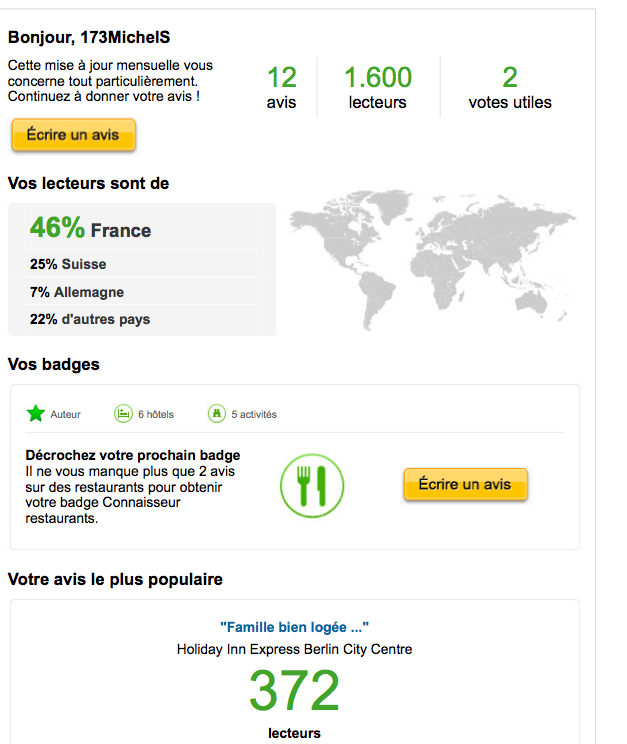Image resolution: width=627 pixels, height=744 pixels.
Task: Click the 6 hôtels badge label
Action: (x=156, y=414)
